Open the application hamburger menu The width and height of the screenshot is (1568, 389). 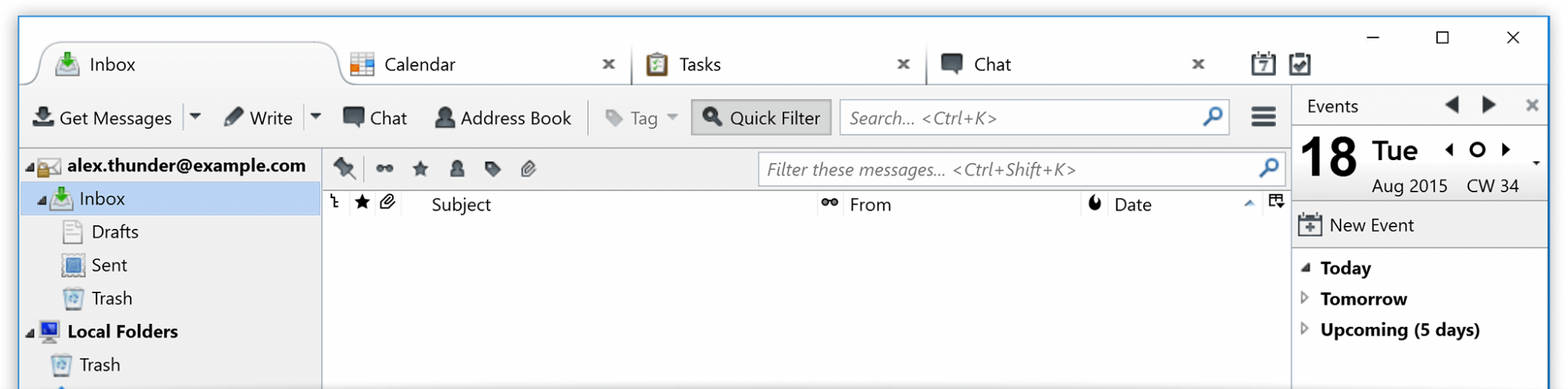(x=1263, y=117)
